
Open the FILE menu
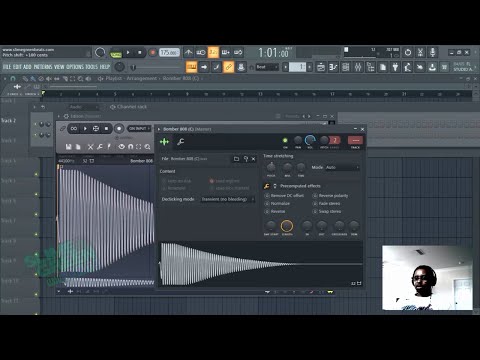click(x=7, y=67)
